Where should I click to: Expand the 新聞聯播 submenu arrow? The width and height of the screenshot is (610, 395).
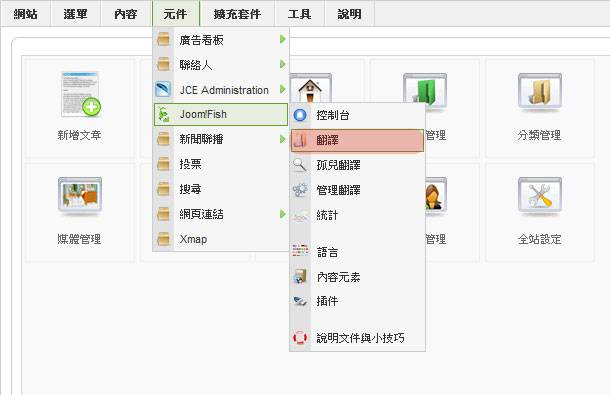[x=283, y=139]
